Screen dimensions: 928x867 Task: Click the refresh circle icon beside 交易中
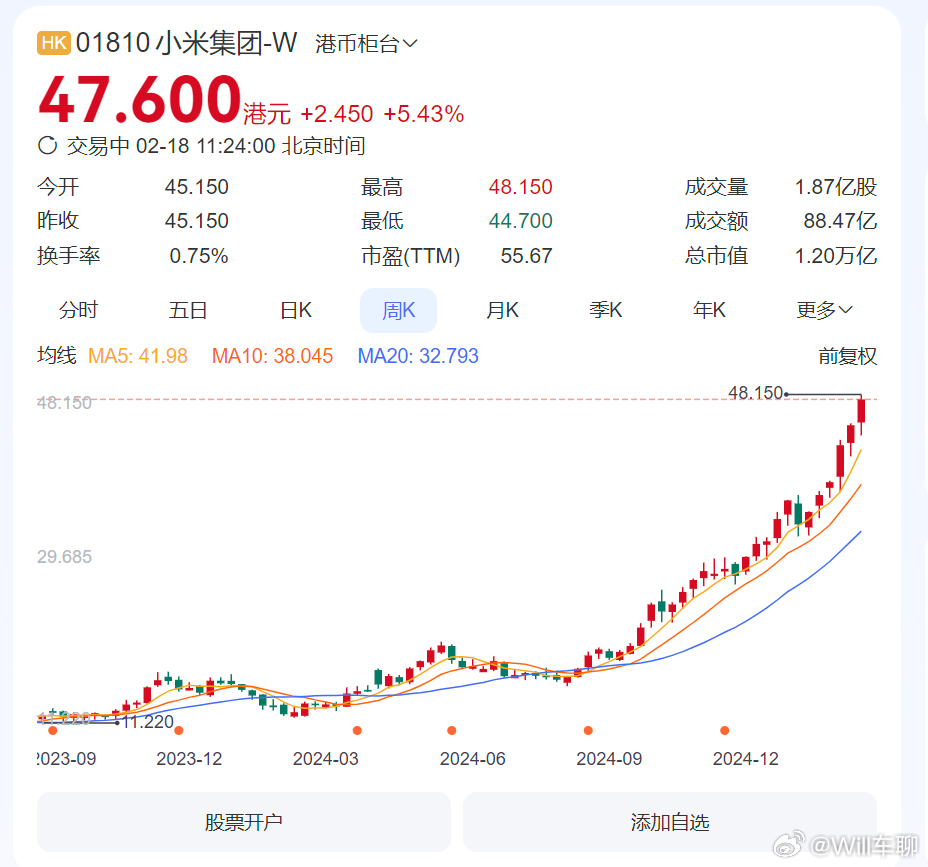[x=47, y=146]
